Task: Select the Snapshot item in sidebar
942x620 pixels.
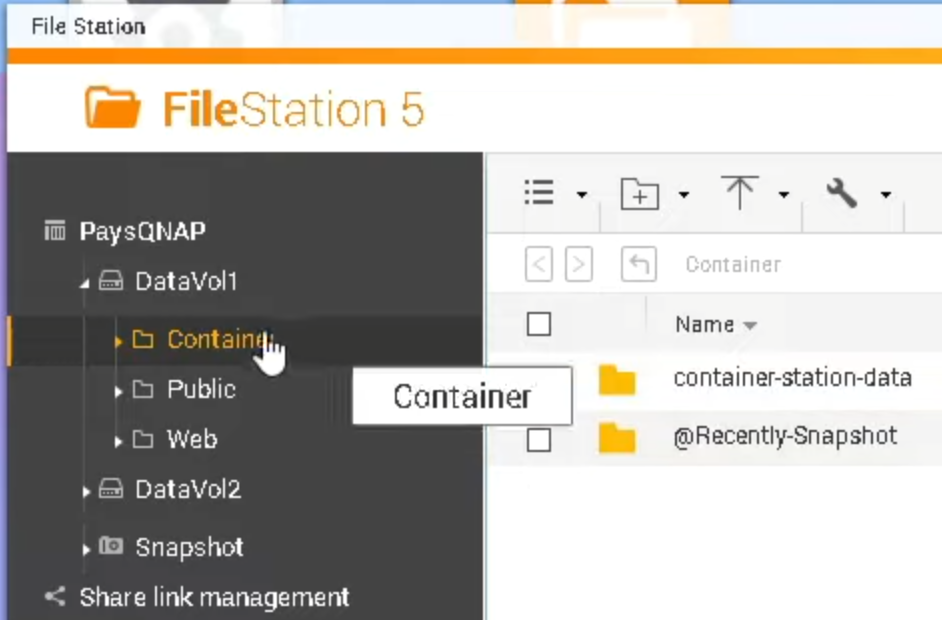Action: click(189, 547)
